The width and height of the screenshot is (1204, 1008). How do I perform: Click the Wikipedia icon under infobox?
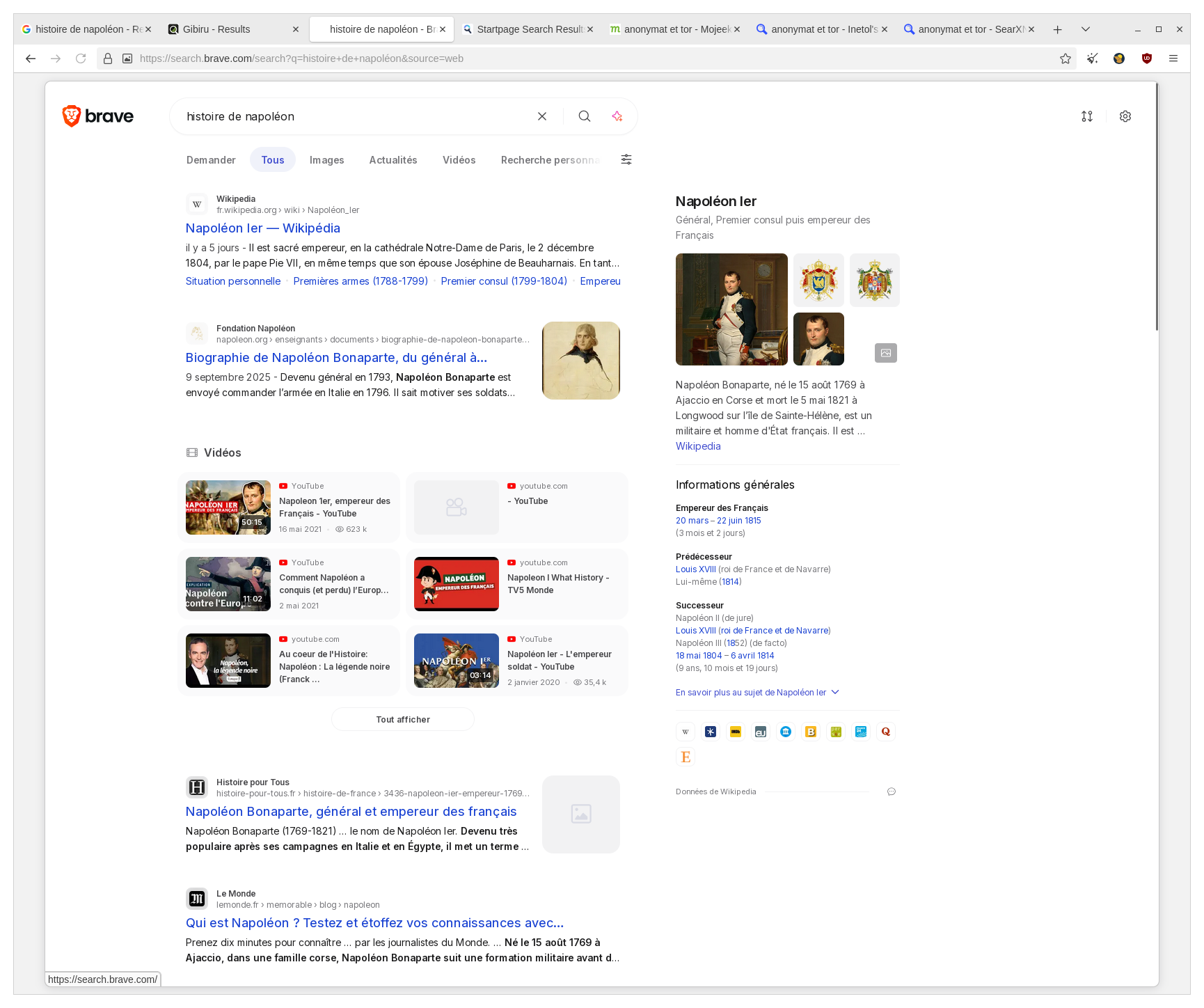click(x=685, y=732)
